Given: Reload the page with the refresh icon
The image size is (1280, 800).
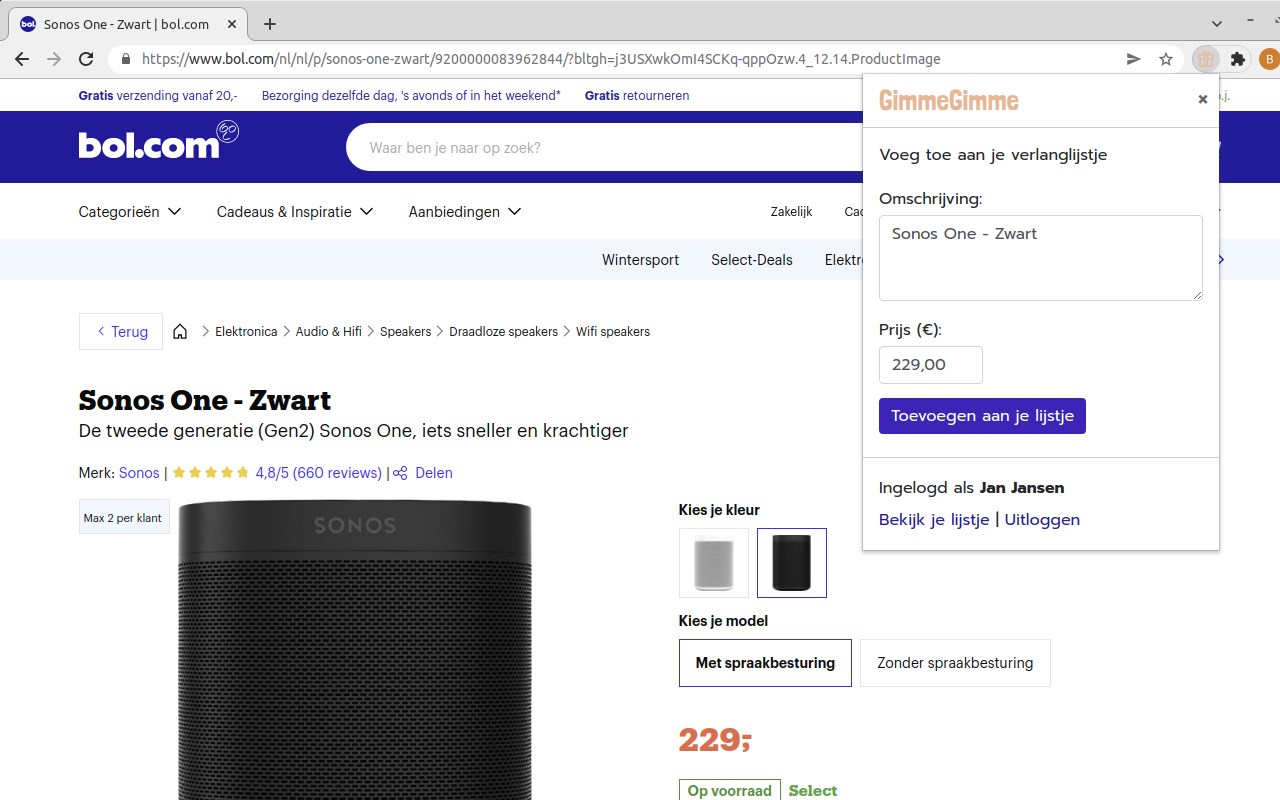Looking at the screenshot, I should point(86,59).
